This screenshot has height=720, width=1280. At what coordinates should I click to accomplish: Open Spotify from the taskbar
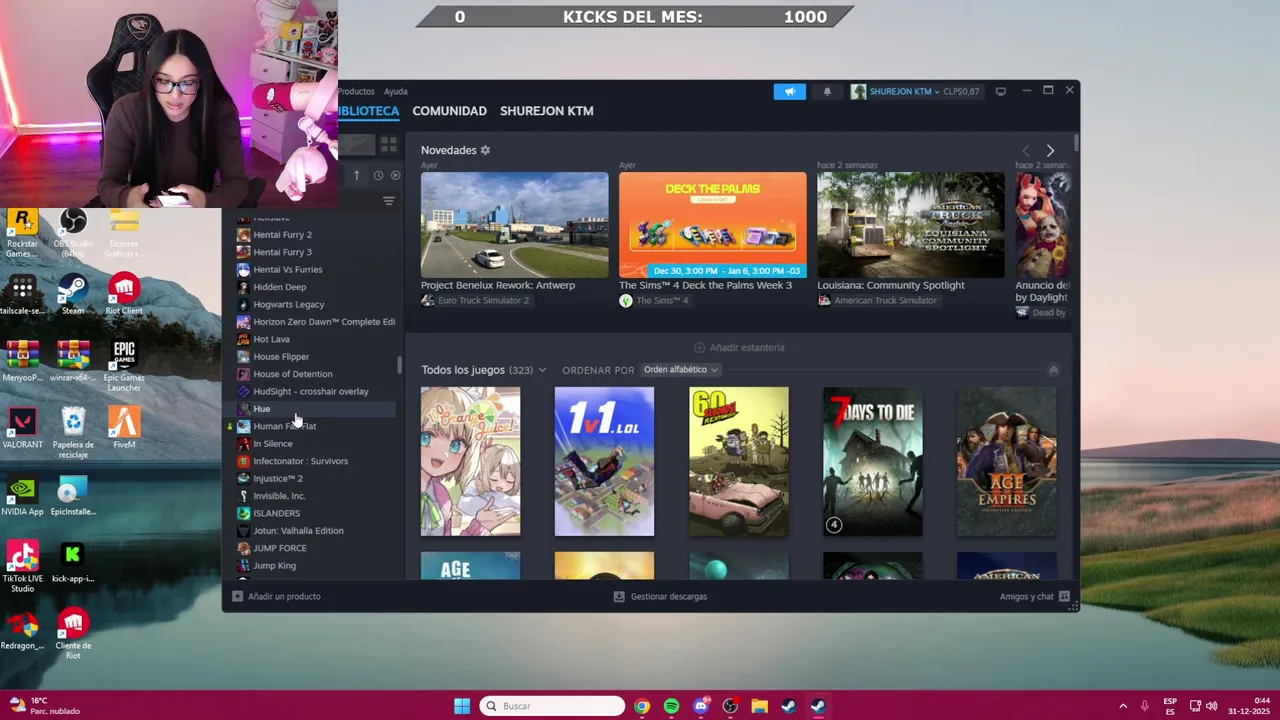[x=671, y=706]
